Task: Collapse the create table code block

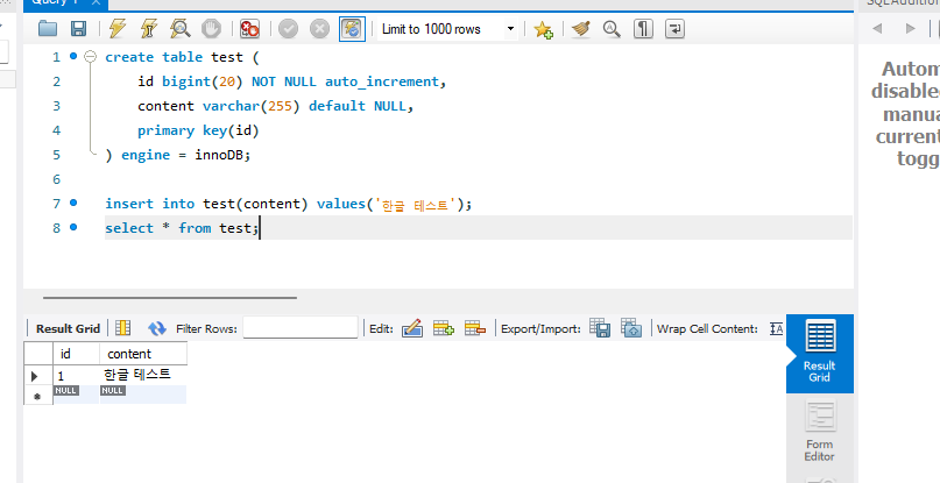Action: point(90,57)
